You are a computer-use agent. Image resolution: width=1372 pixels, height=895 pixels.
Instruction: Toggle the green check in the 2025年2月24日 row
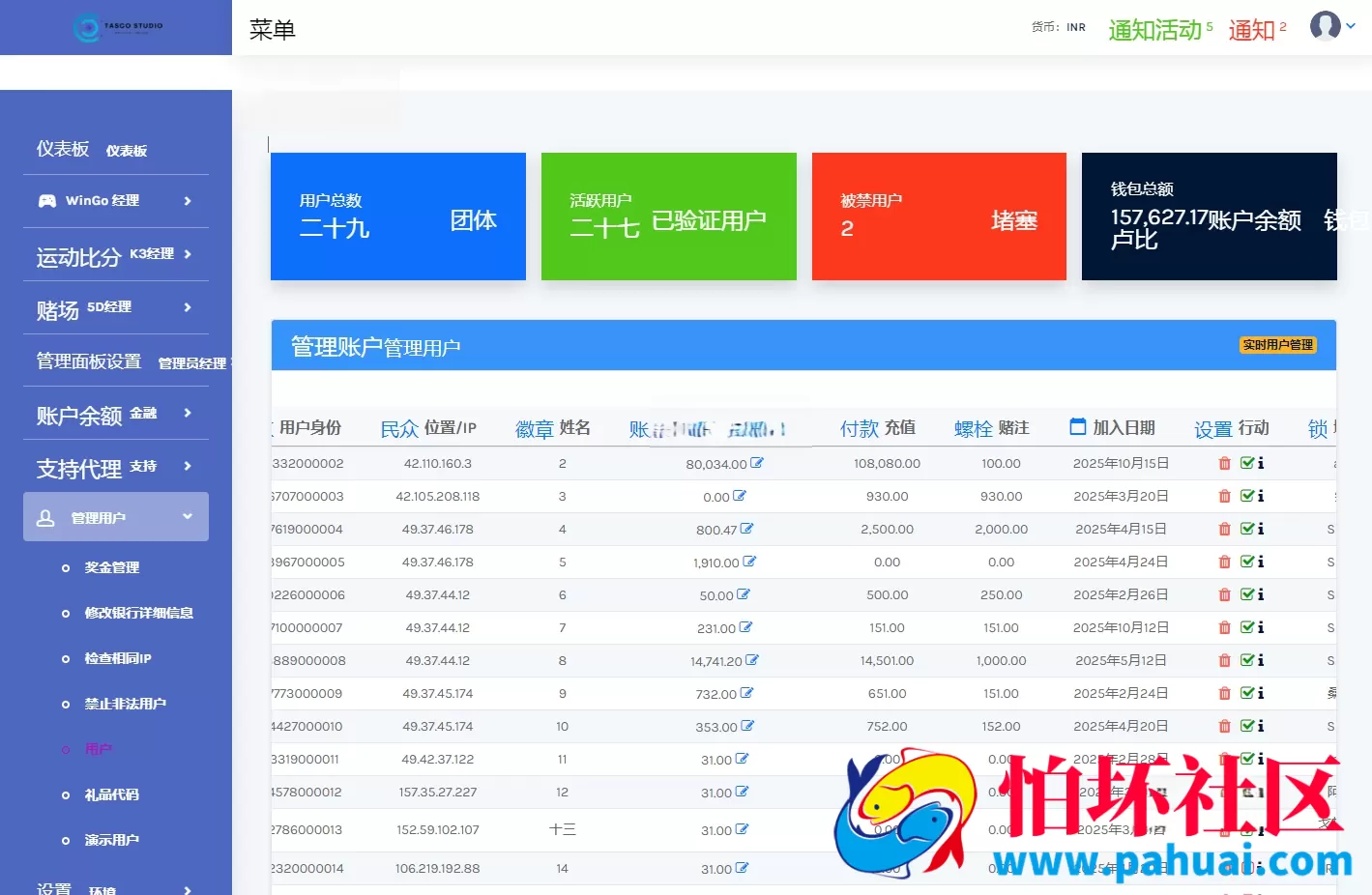point(1247,694)
